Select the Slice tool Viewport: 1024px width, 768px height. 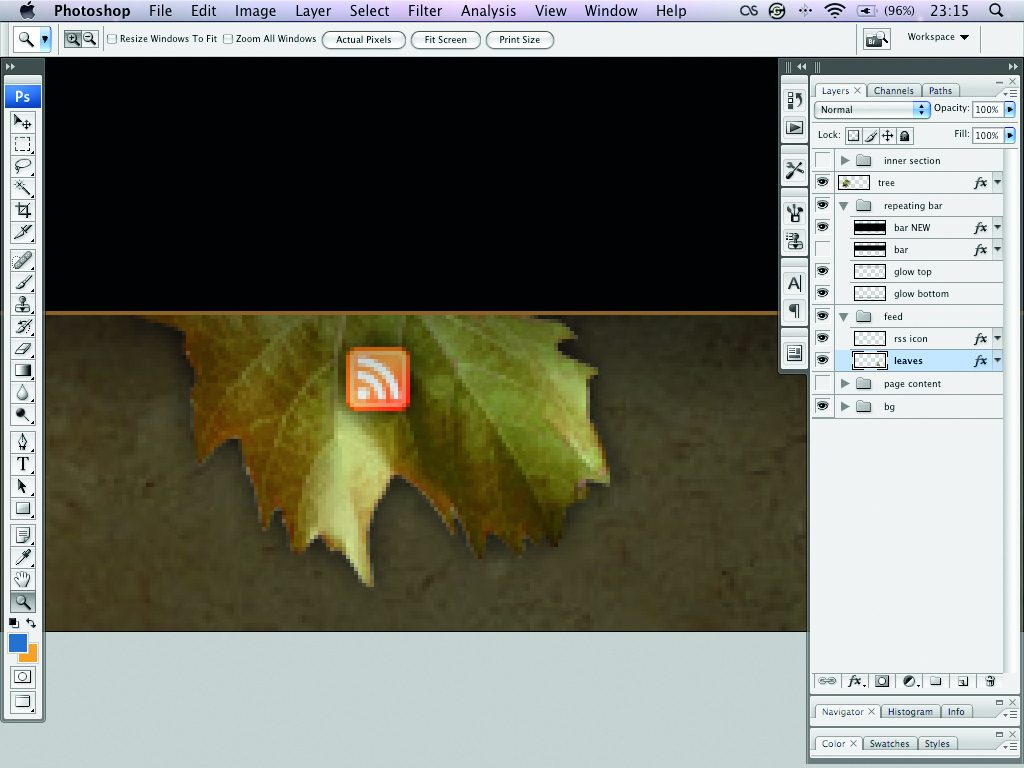pos(23,232)
